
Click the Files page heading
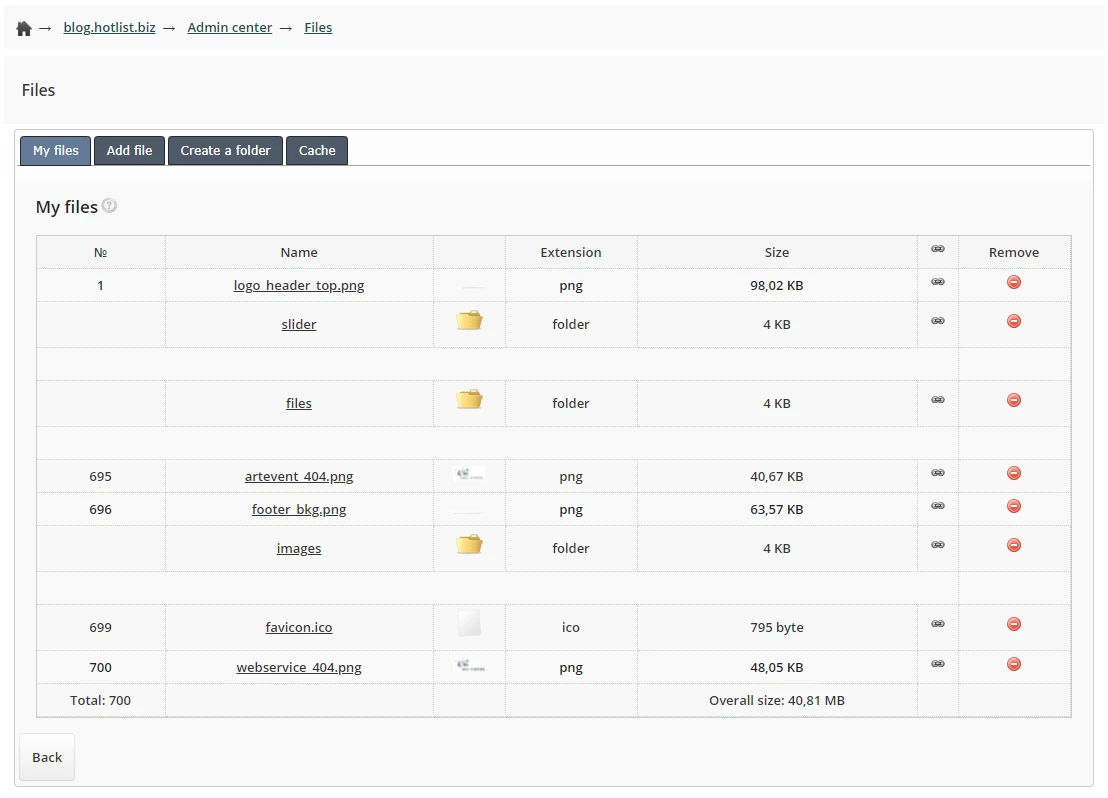pyautogui.click(x=38, y=90)
